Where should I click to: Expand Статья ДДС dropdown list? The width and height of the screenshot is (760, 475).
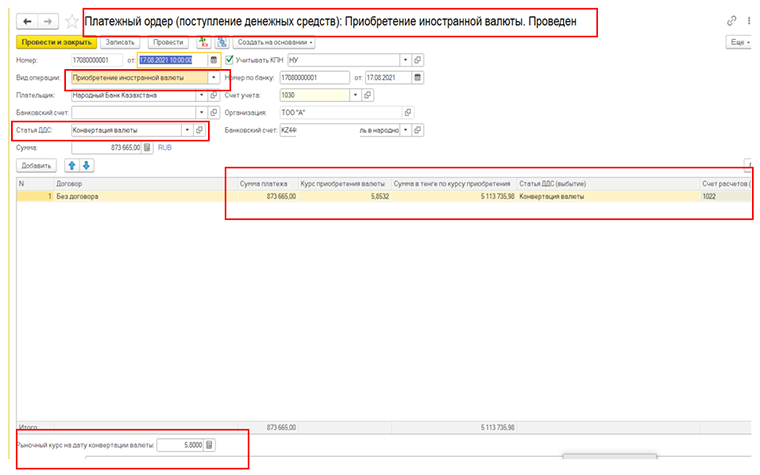186,130
